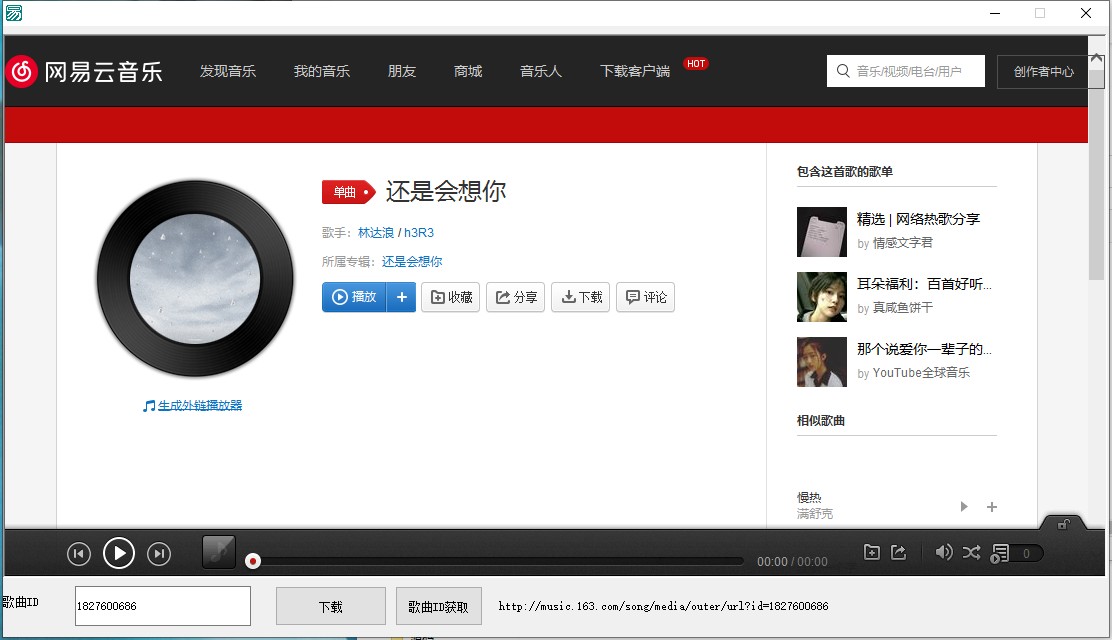Open playlist 那个说爱你一辈子的...
Viewport: 1112px width, 640px height.
(924, 348)
